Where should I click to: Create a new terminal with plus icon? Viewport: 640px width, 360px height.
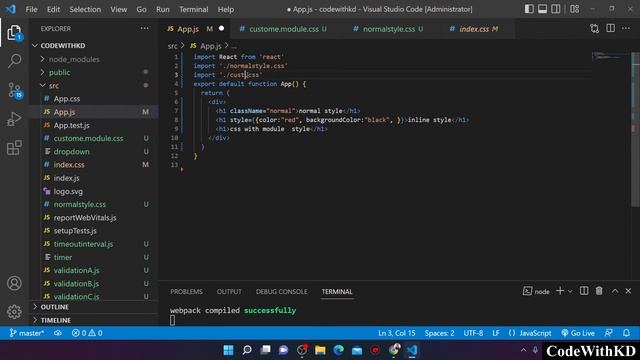click(x=560, y=291)
